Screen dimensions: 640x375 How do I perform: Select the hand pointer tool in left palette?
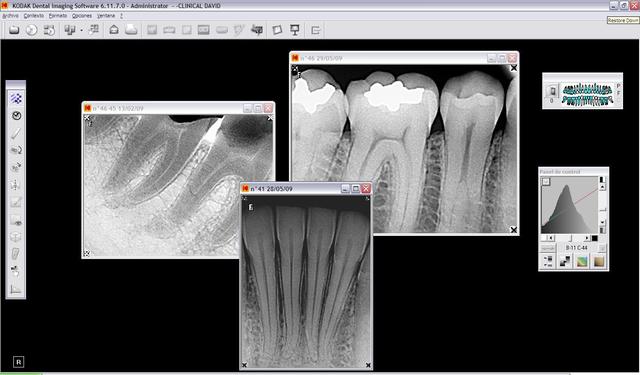(x=16, y=271)
